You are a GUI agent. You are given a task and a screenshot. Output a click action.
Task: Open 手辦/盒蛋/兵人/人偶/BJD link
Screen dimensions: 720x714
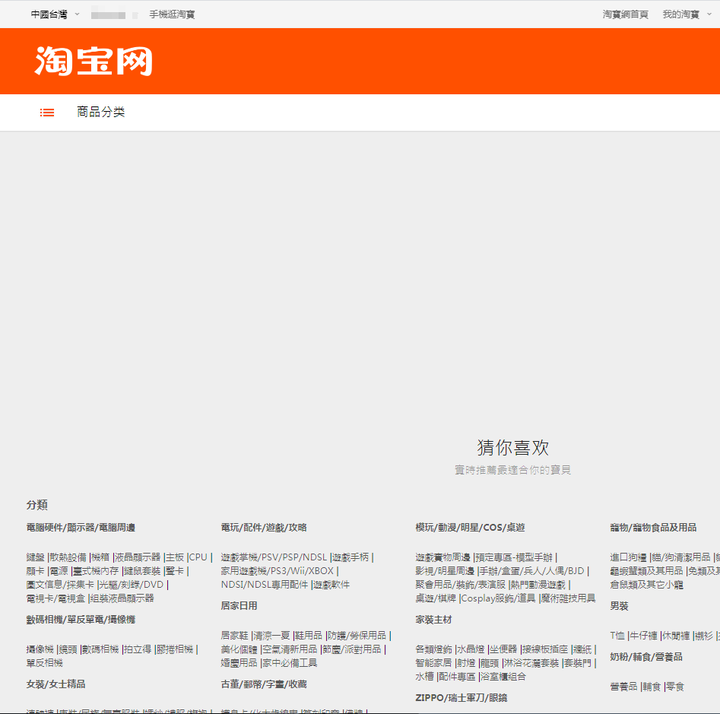pos(532,571)
